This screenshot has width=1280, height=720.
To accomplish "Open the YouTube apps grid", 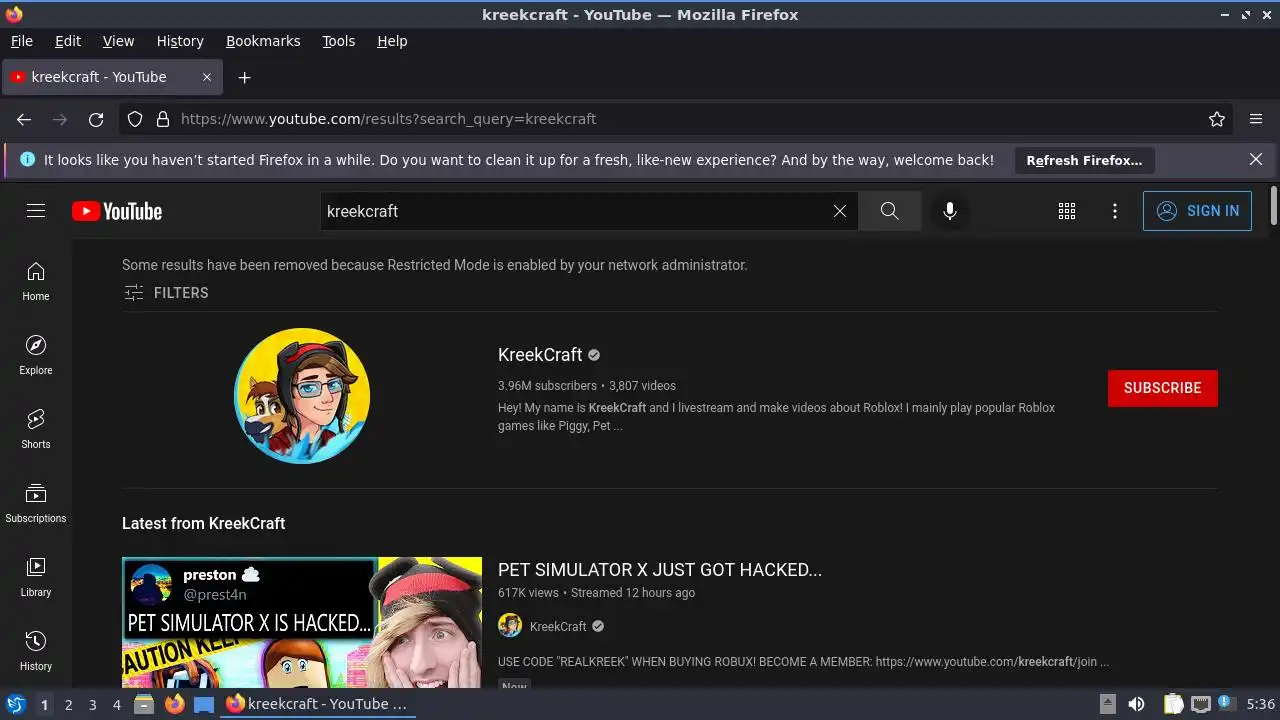I will click(1067, 211).
